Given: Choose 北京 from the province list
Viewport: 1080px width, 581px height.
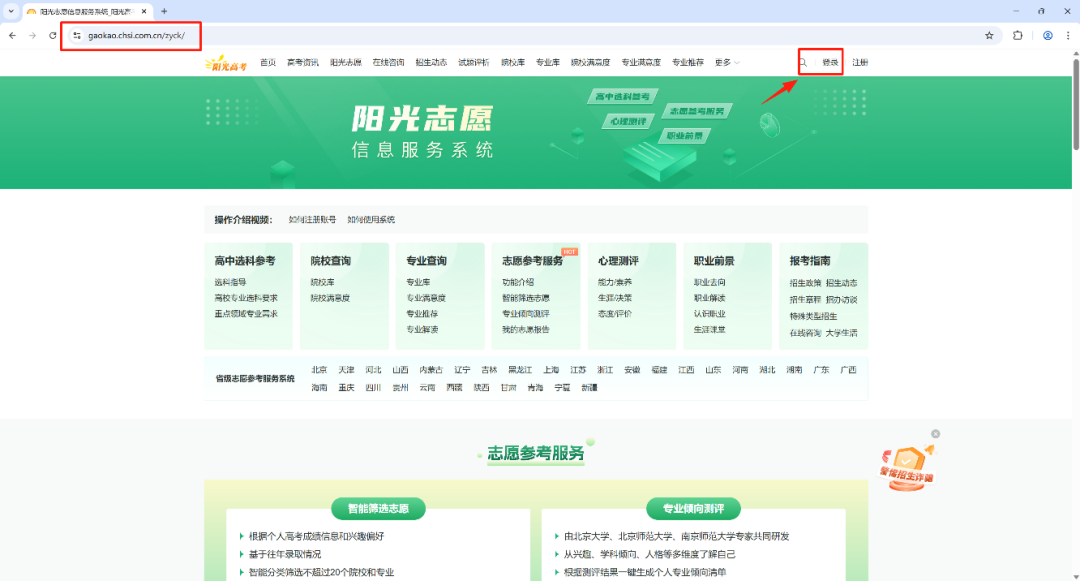Looking at the screenshot, I should point(319,370).
